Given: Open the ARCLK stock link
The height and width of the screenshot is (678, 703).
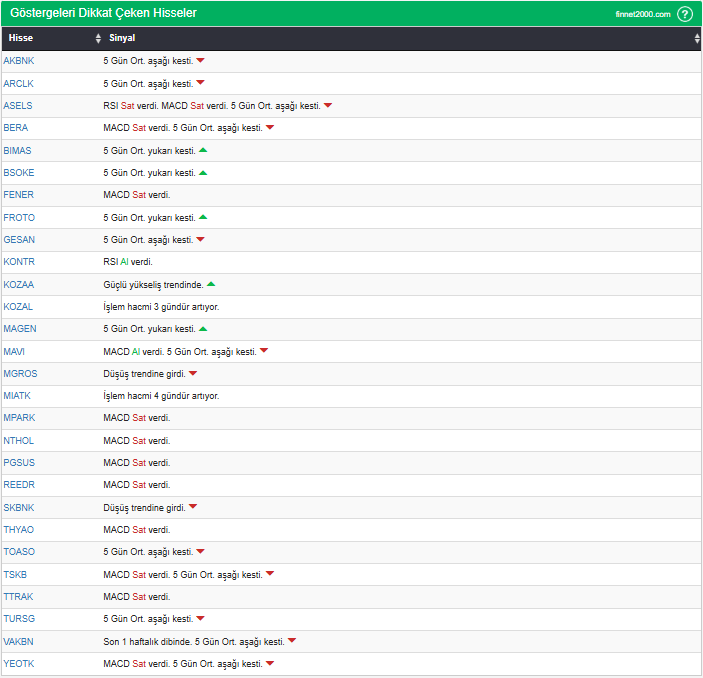Looking at the screenshot, I should tap(18, 84).
